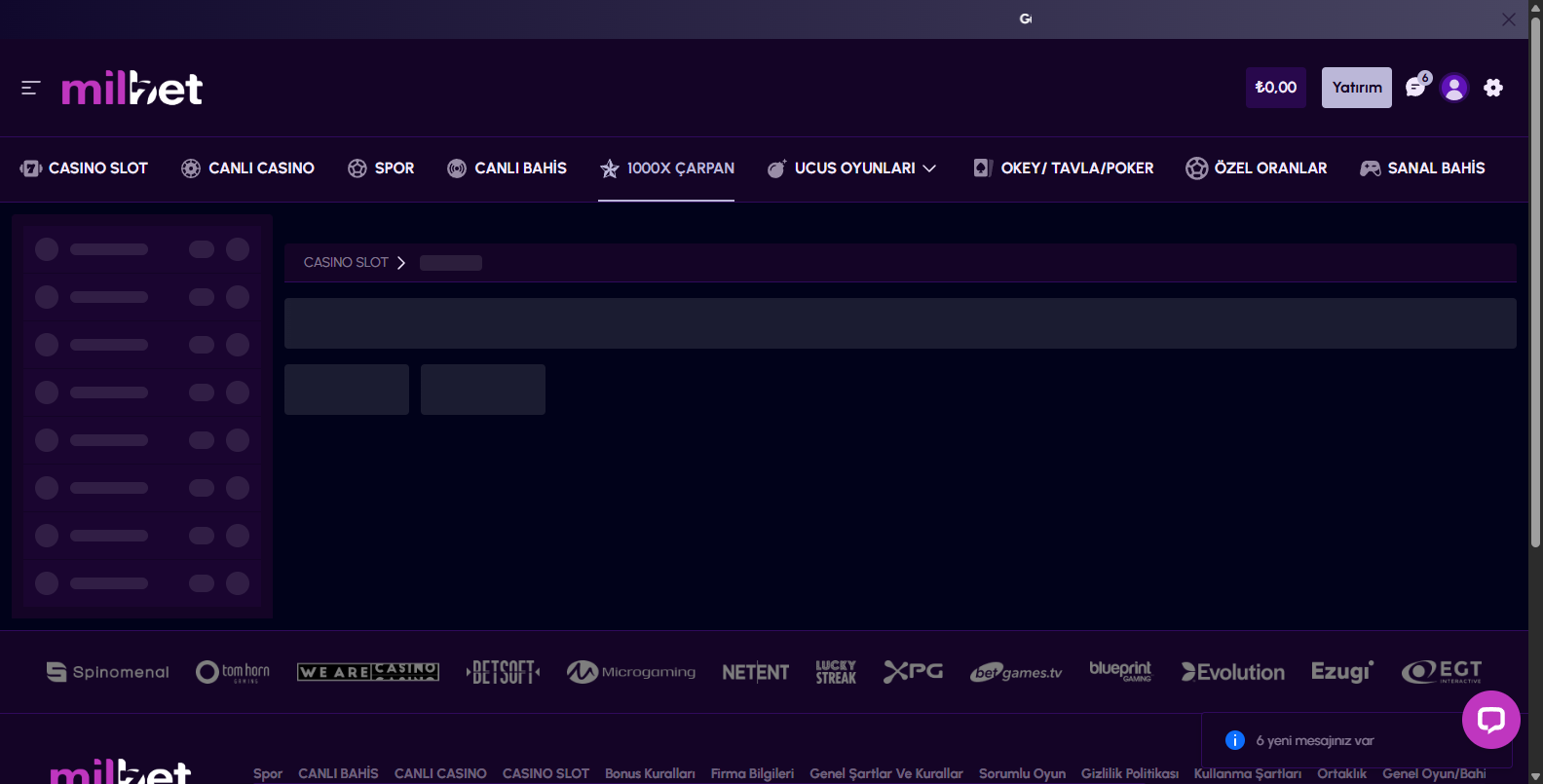Click the breadcrumb chevron after Casino Slot
The height and width of the screenshot is (784, 1543).
[400, 263]
